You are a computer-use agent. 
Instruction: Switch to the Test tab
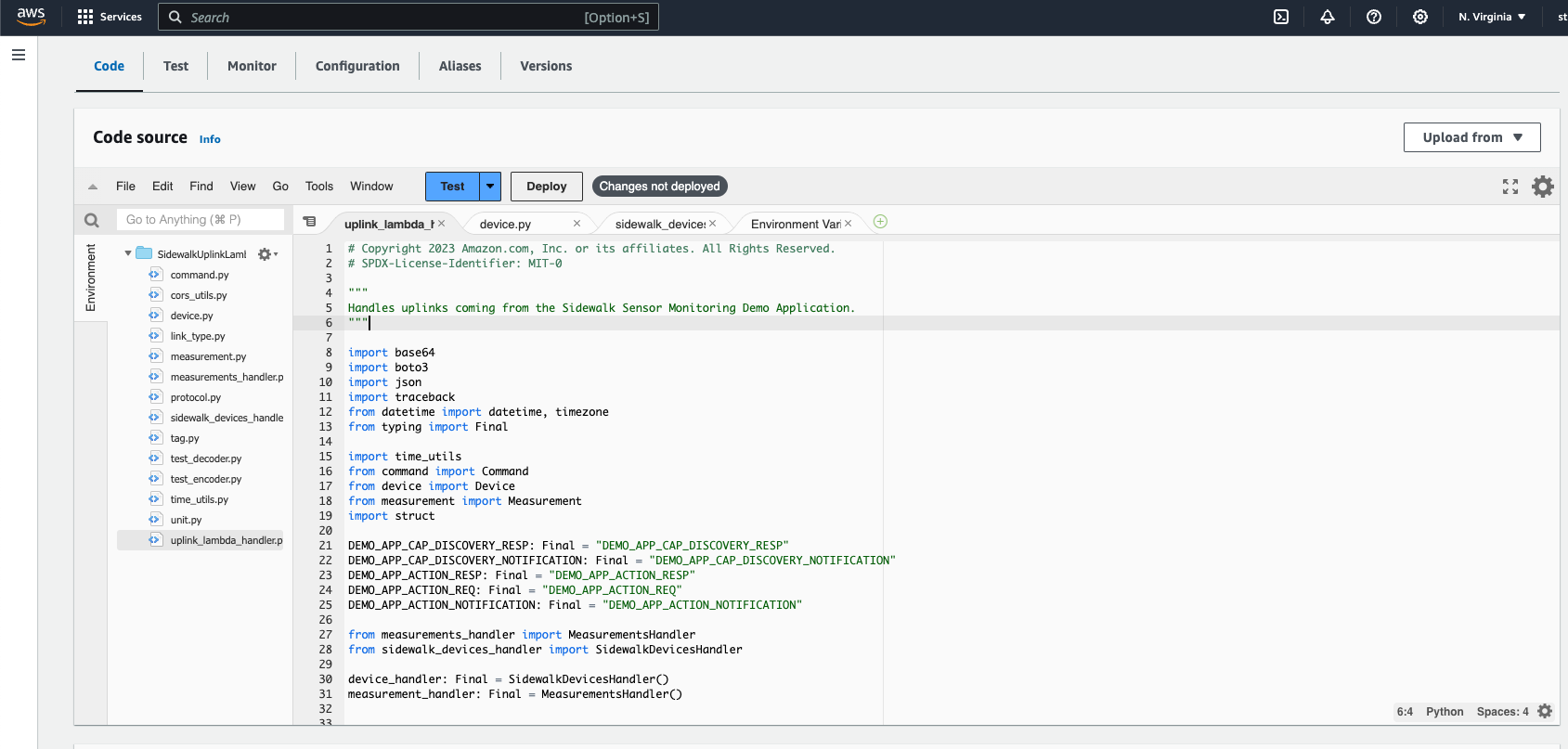pos(175,66)
